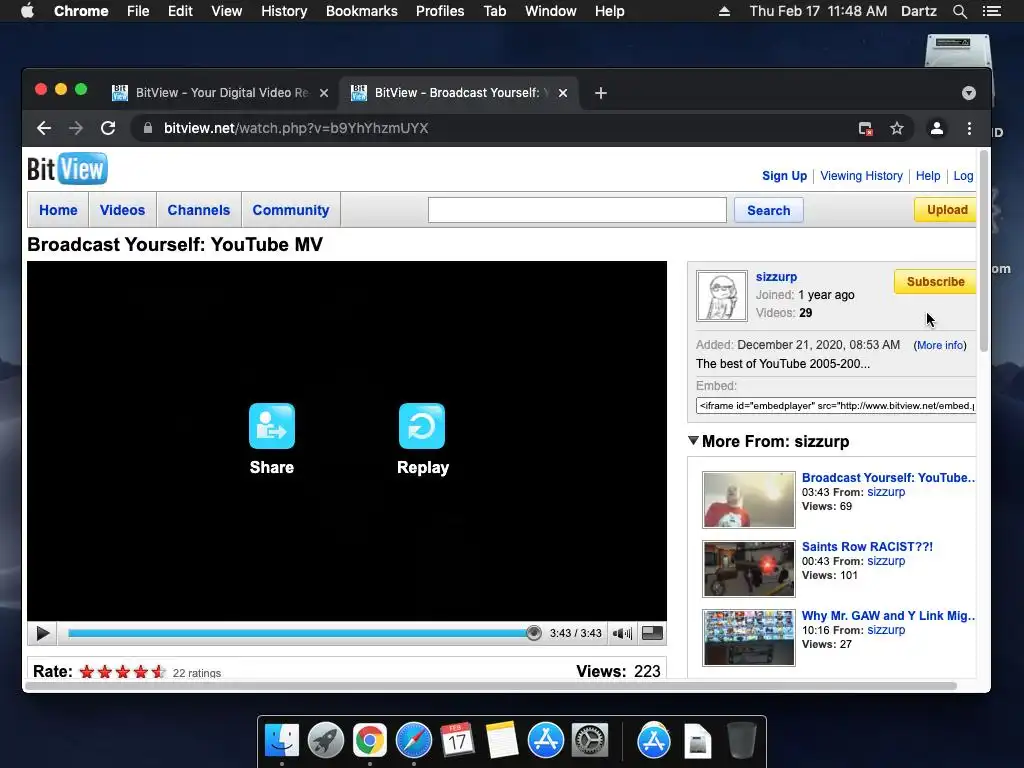This screenshot has width=1024, height=768.
Task: Open the History menu in menu bar
Action: [284, 11]
